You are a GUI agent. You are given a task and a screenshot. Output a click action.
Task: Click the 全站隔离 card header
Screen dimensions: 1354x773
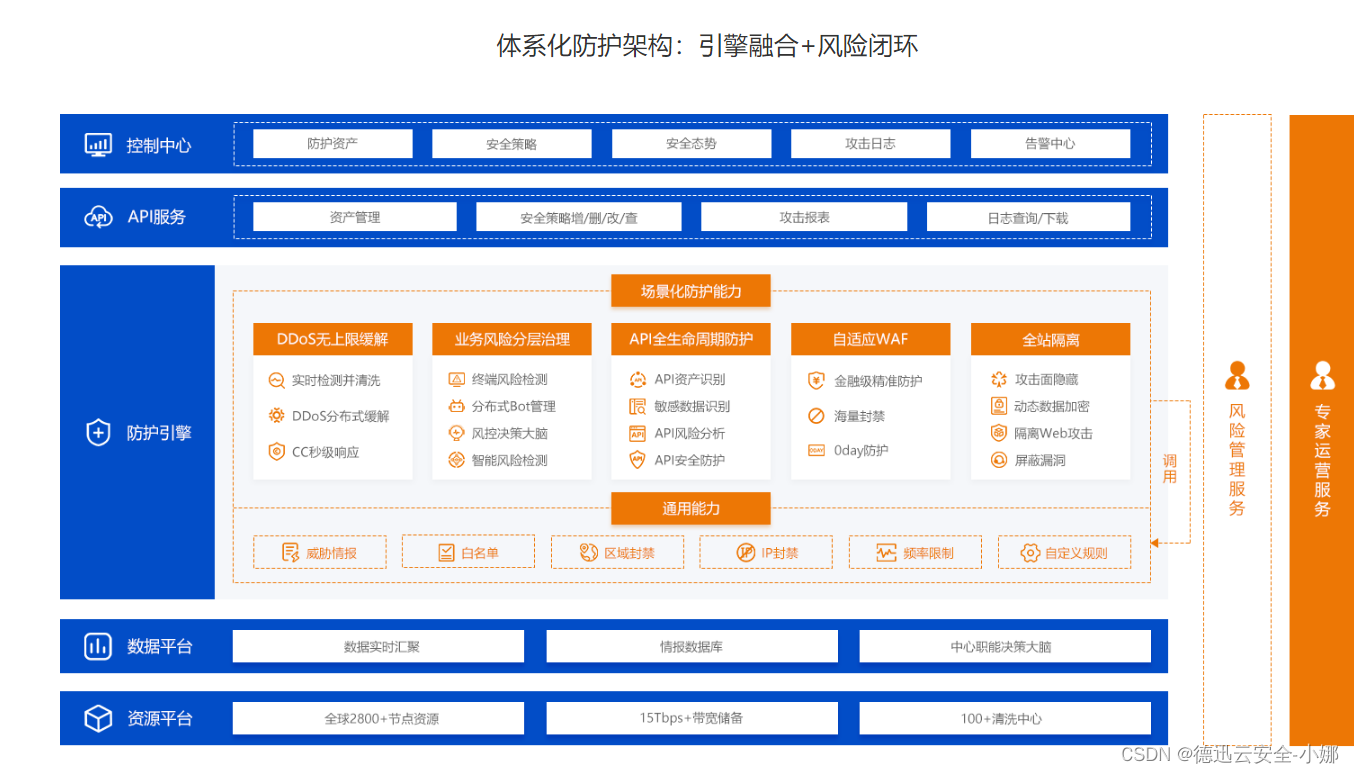[x=1050, y=339]
